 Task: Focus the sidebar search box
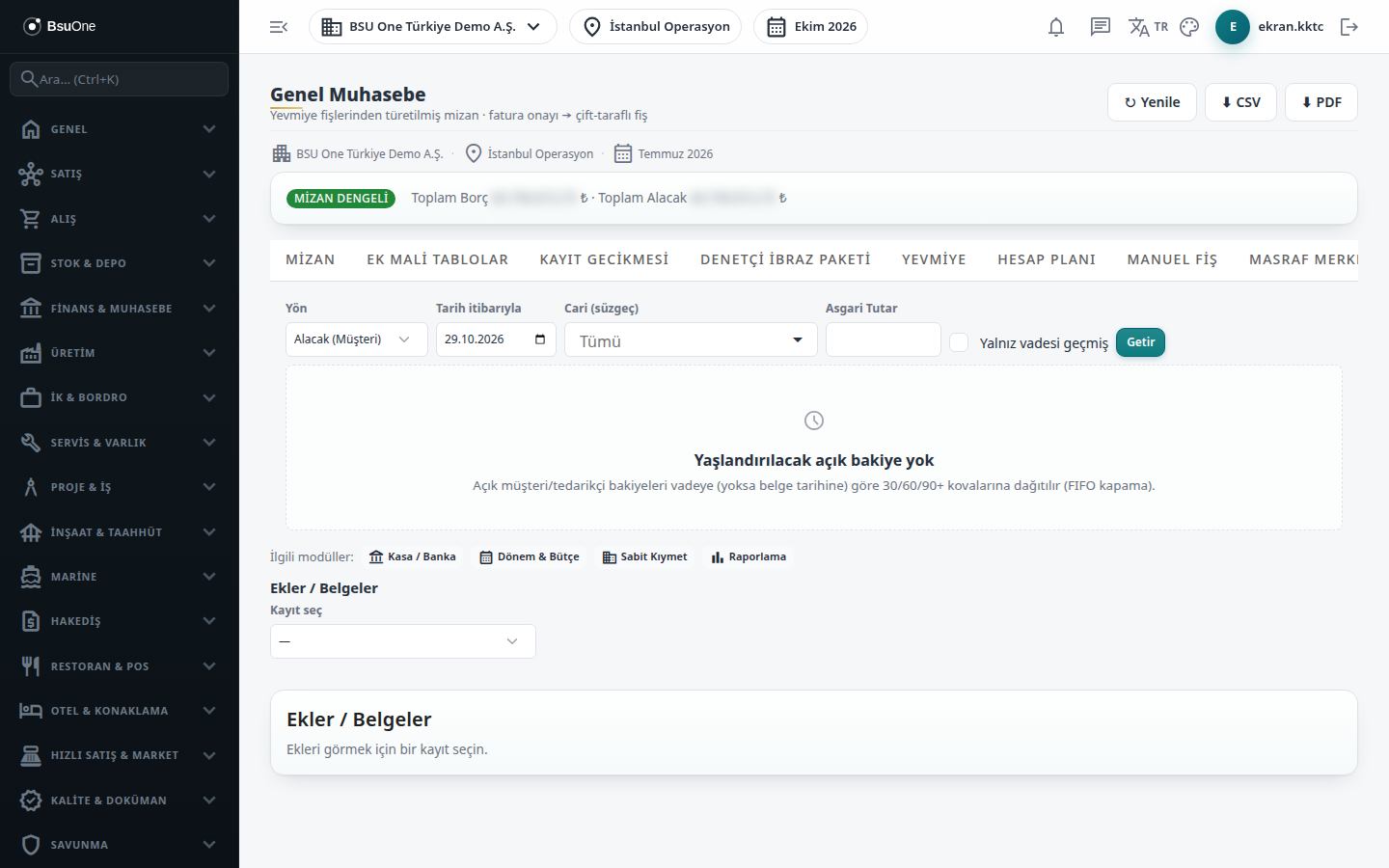(120, 79)
